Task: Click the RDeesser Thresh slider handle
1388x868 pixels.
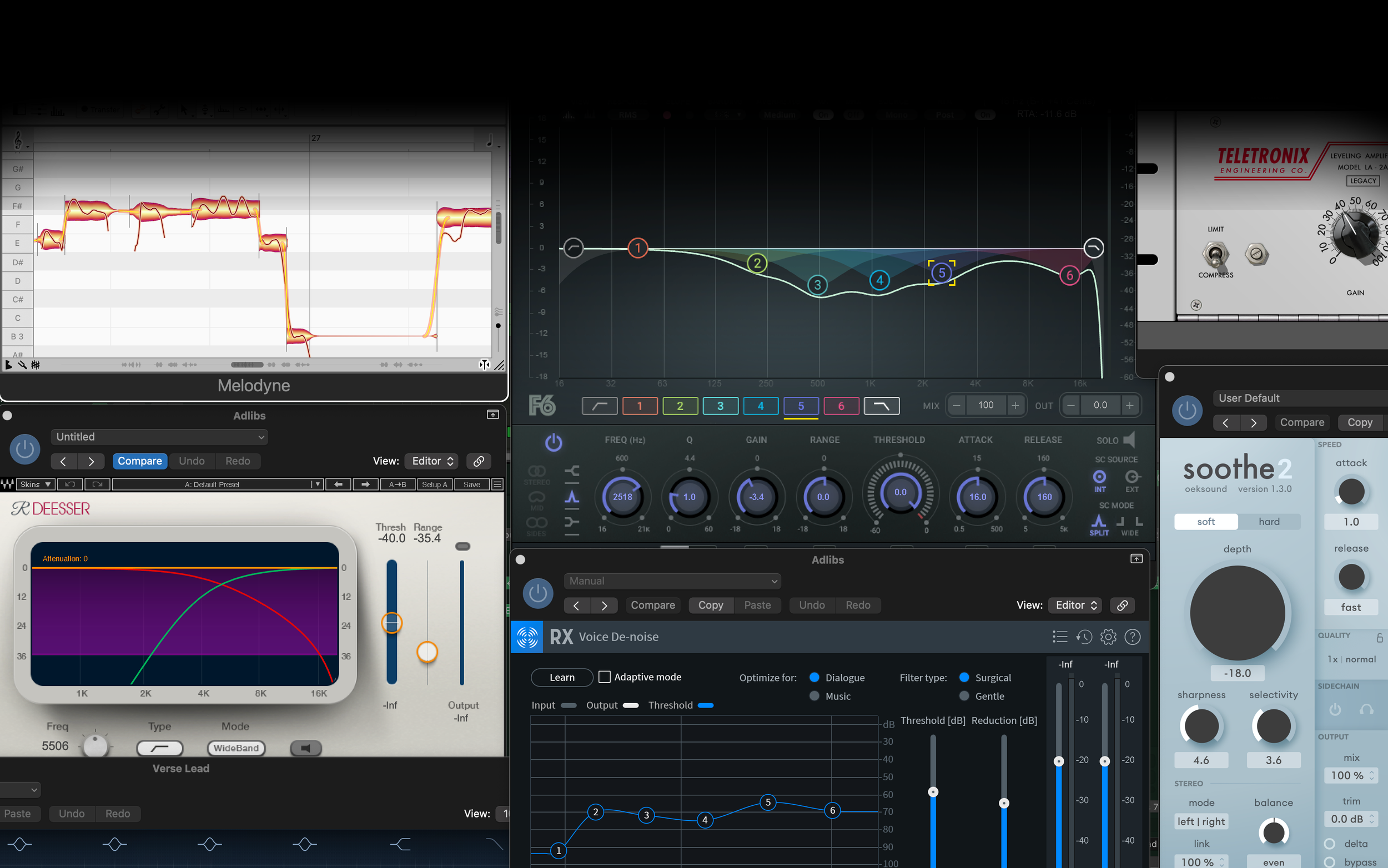Action: click(391, 623)
